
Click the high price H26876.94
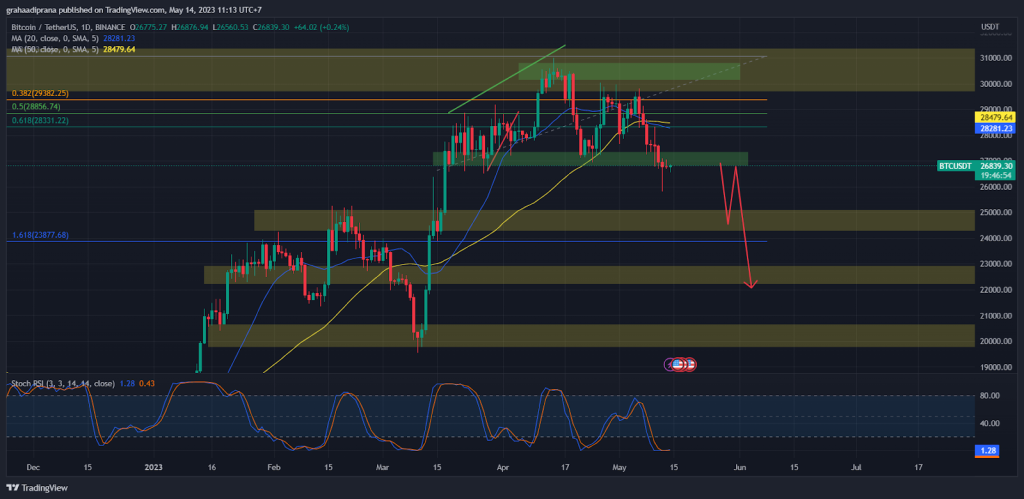coord(190,27)
